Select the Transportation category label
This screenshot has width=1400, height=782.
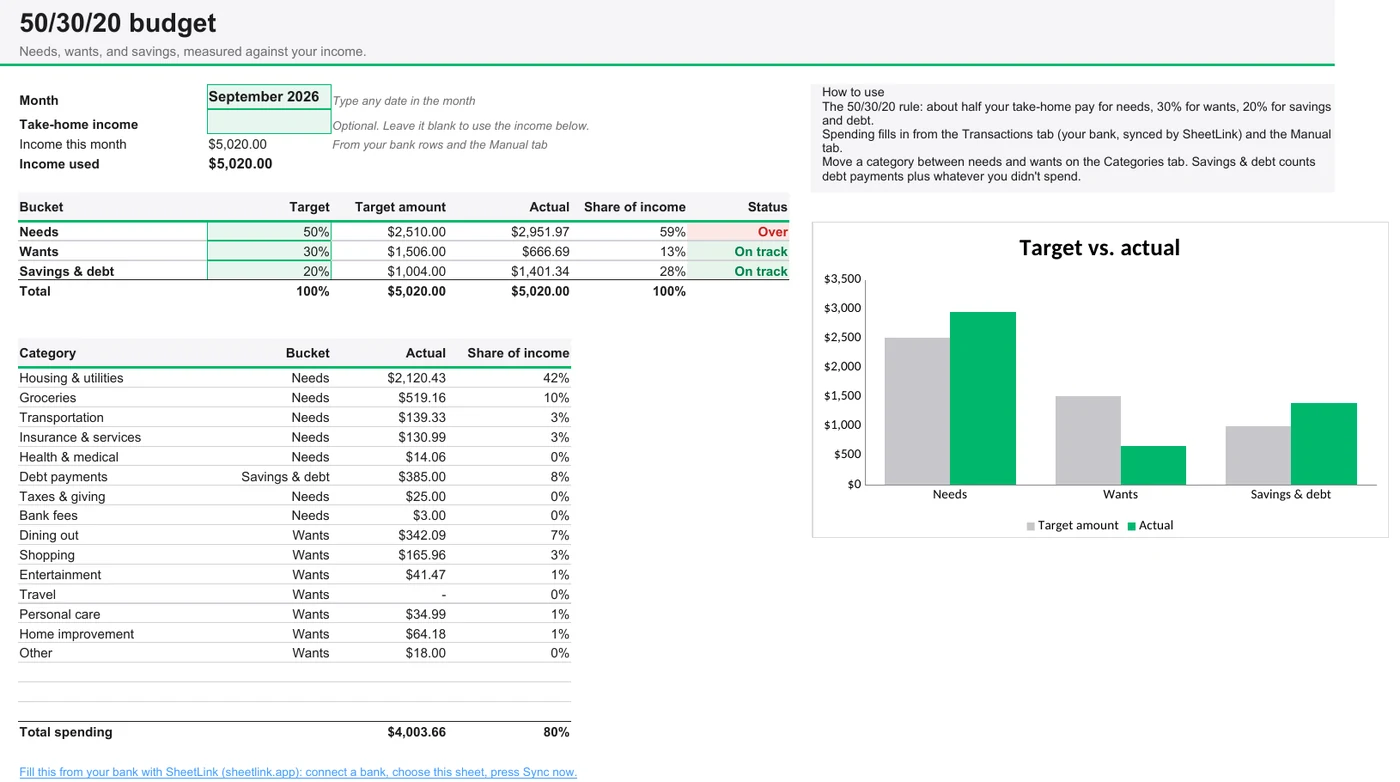click(x=61, y=418)
